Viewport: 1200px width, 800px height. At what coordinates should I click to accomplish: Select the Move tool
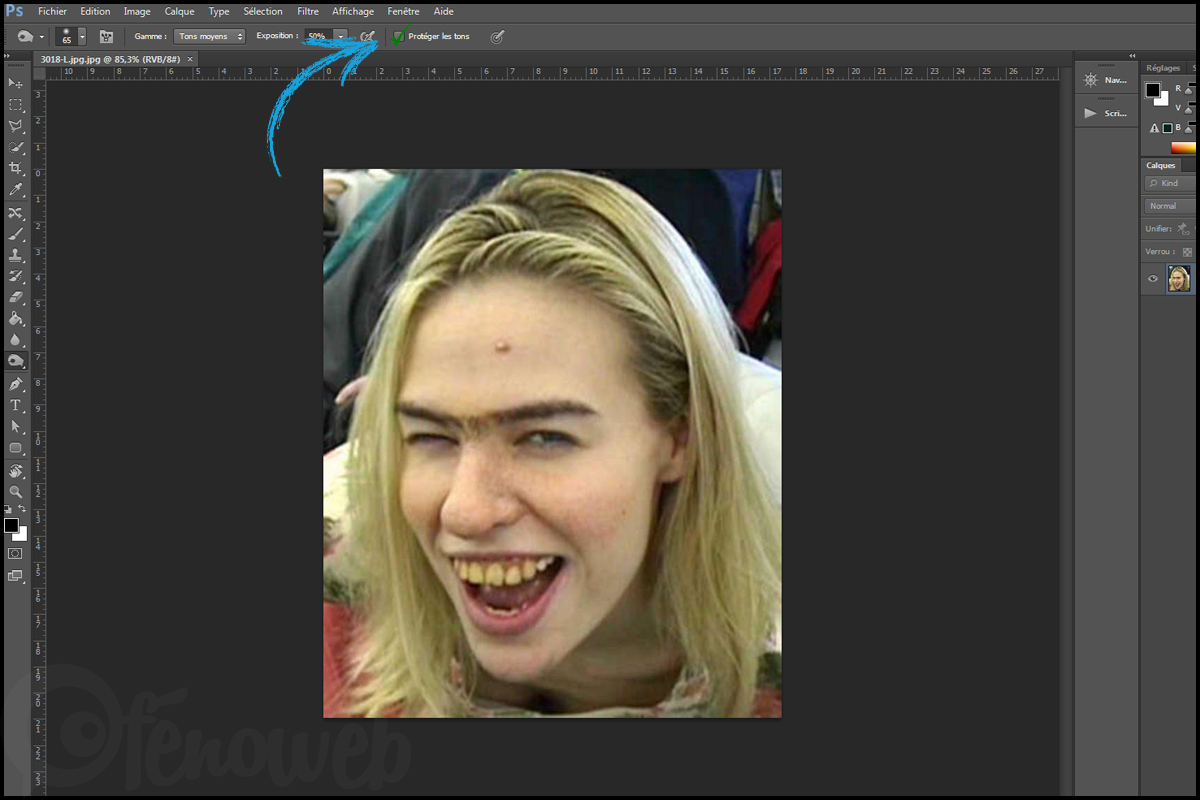pos(15,82)
